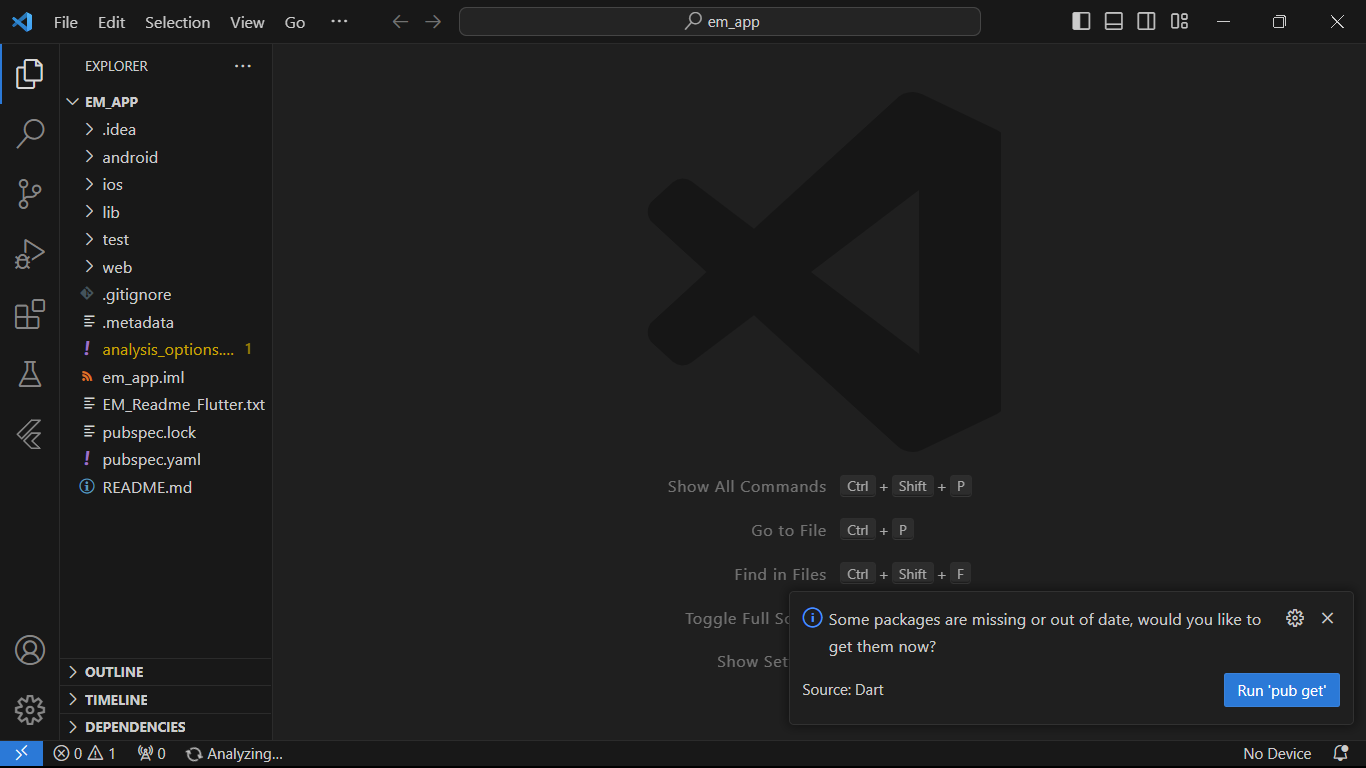Dismiss the Dart packages notification
Image resolution: width=1366 pixels, height=768 pixels.
[x=1328, y=618]
